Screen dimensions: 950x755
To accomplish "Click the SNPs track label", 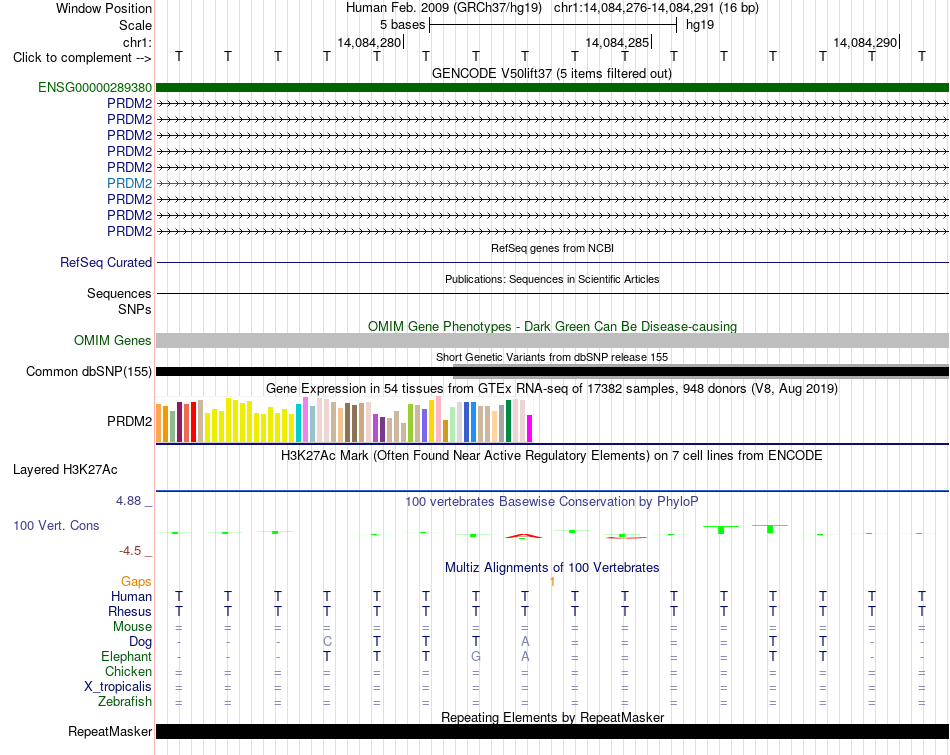I will 135,309.
